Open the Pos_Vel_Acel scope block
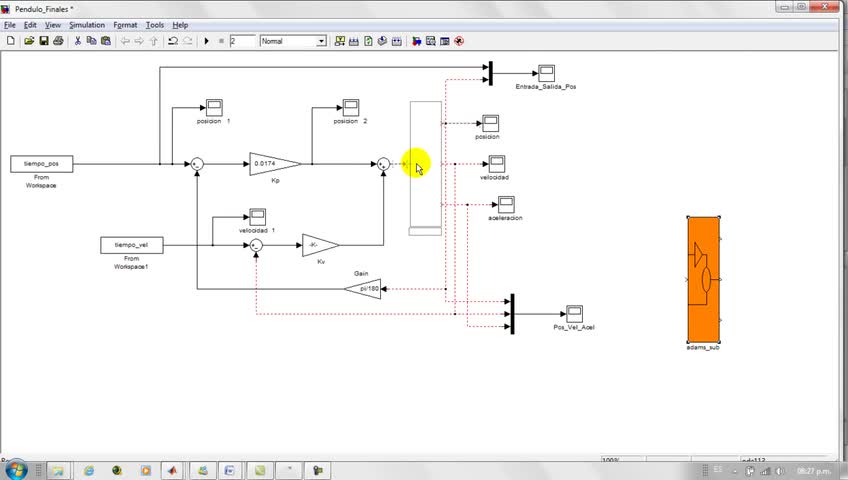 [x=574, y=314]
